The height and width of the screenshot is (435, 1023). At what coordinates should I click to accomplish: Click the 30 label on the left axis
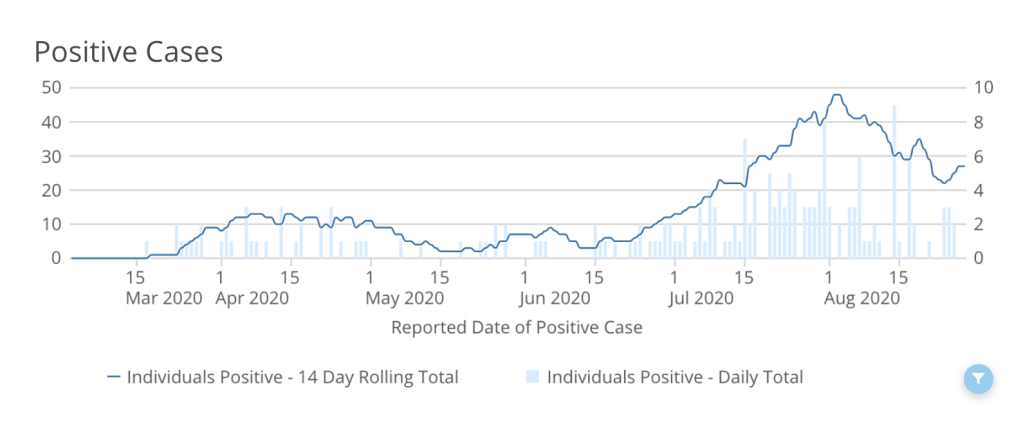click(51, 156)
